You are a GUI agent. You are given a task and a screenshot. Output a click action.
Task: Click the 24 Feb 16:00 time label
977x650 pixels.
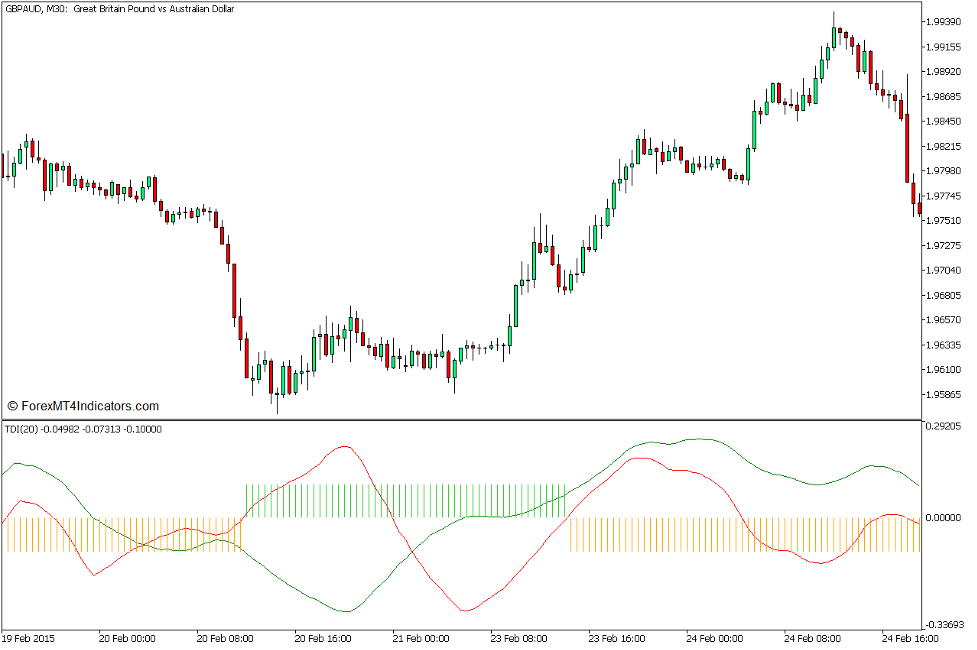tap(909, 637)
